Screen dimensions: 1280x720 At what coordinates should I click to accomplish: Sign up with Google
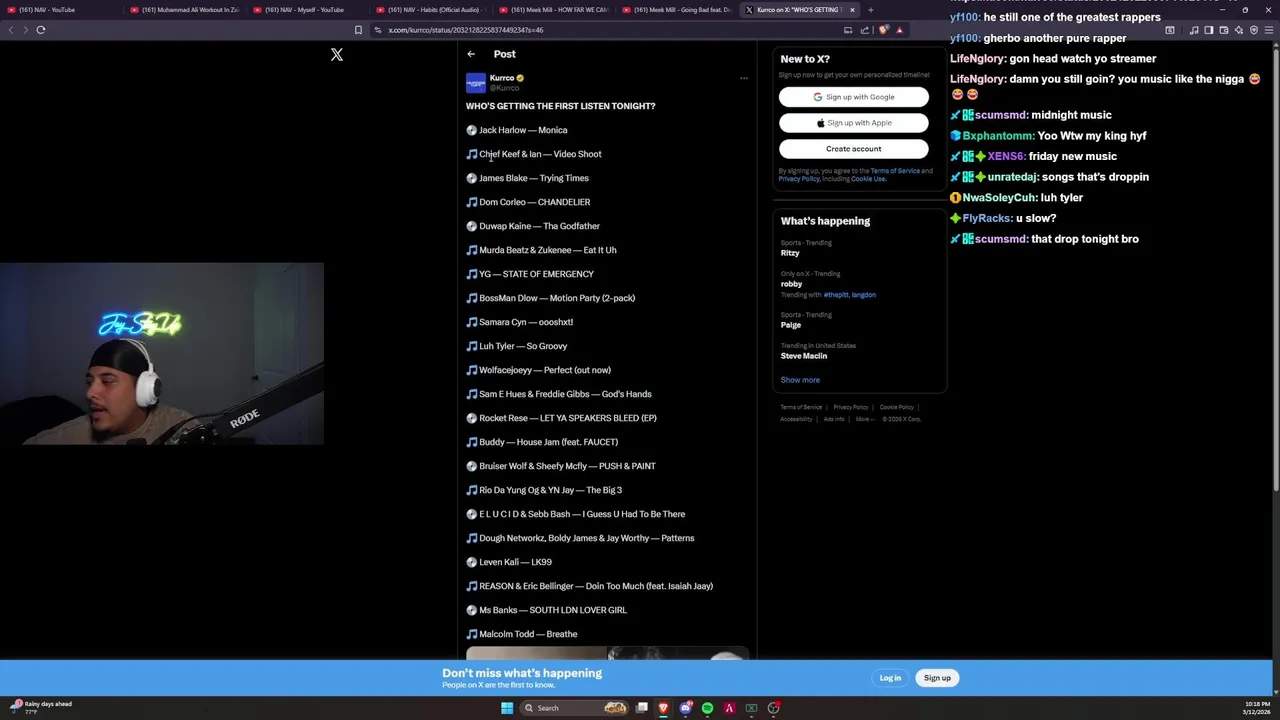pyautogui.click(x=854, y=97)
